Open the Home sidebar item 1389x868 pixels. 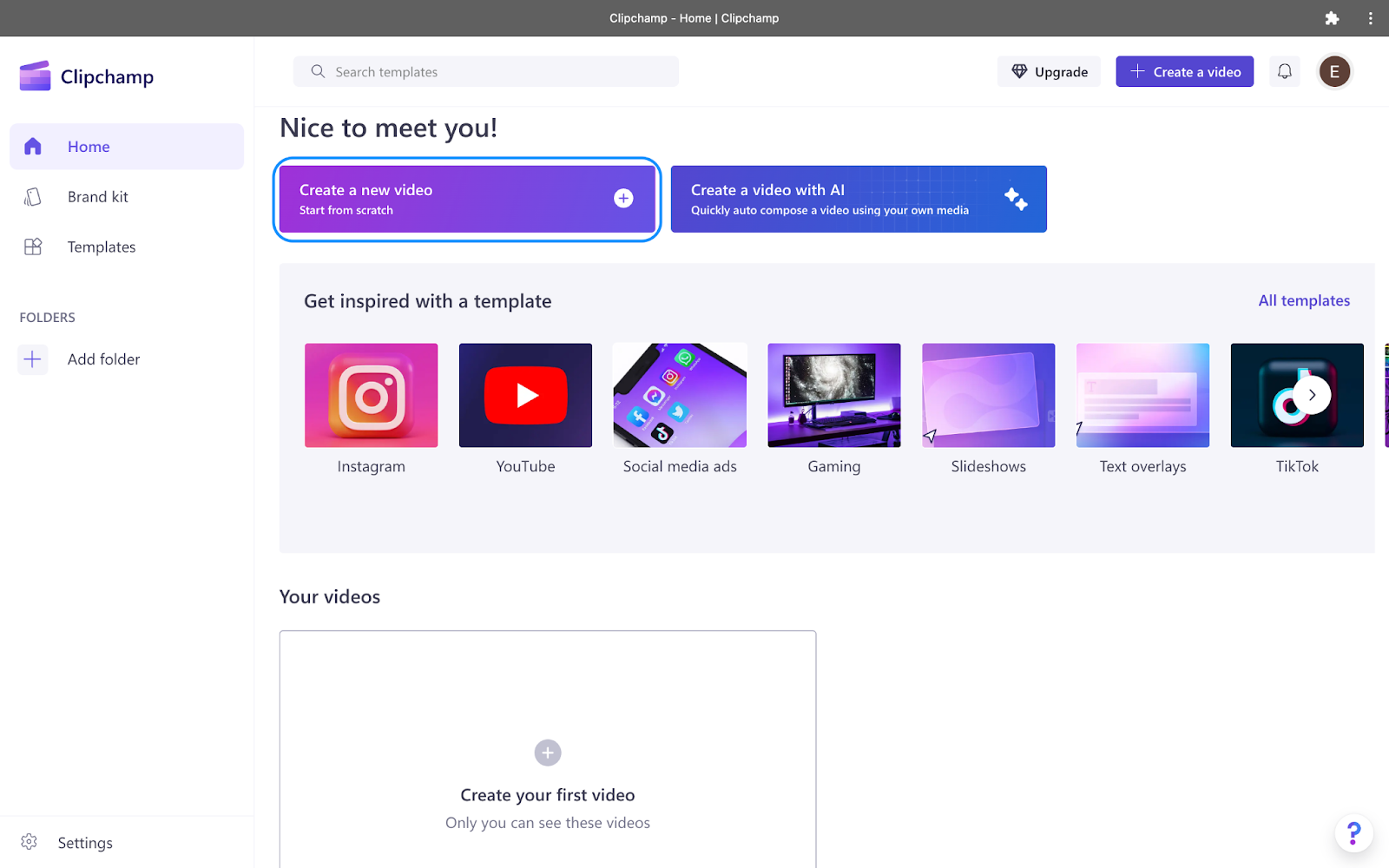(127, 147)
